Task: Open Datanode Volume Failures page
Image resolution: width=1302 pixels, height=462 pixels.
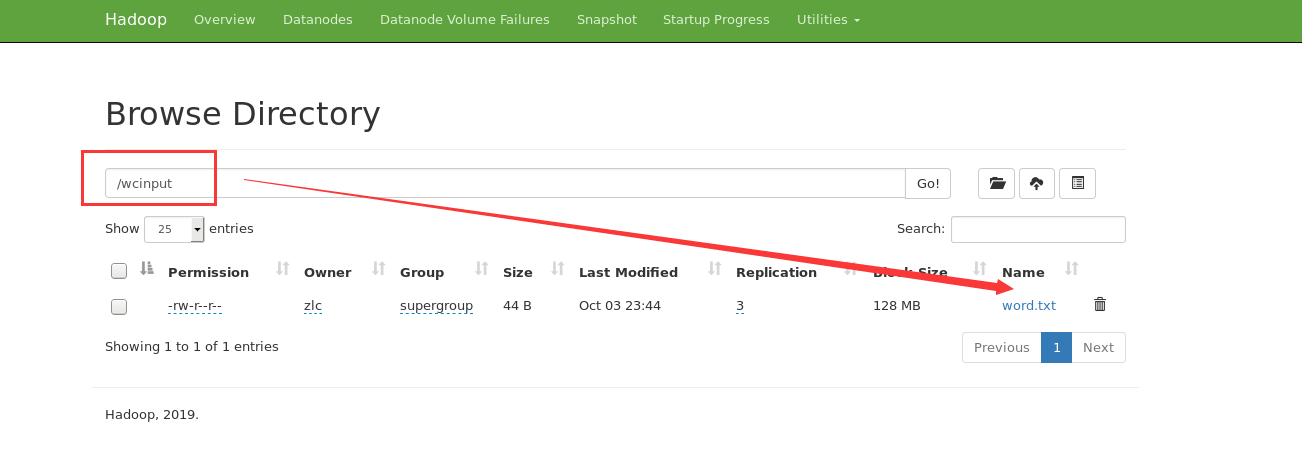Action: point(465,20)
